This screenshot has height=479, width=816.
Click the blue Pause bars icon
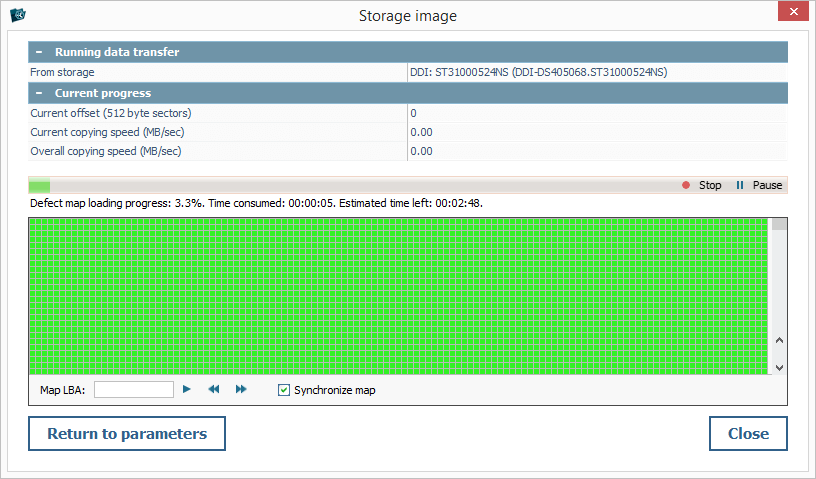tap(740, 185)
